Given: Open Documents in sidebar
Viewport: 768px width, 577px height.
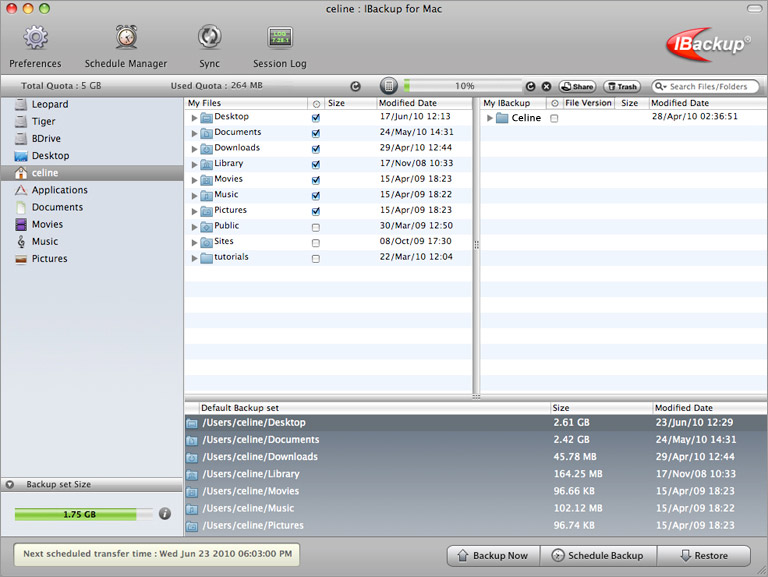Looking at the screenshot, I should point(92,207).
